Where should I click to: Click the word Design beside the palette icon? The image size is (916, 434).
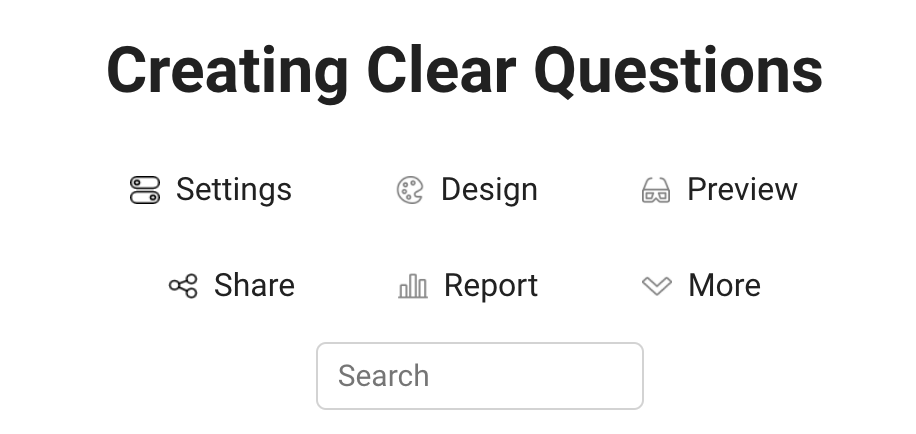[489, 190]
